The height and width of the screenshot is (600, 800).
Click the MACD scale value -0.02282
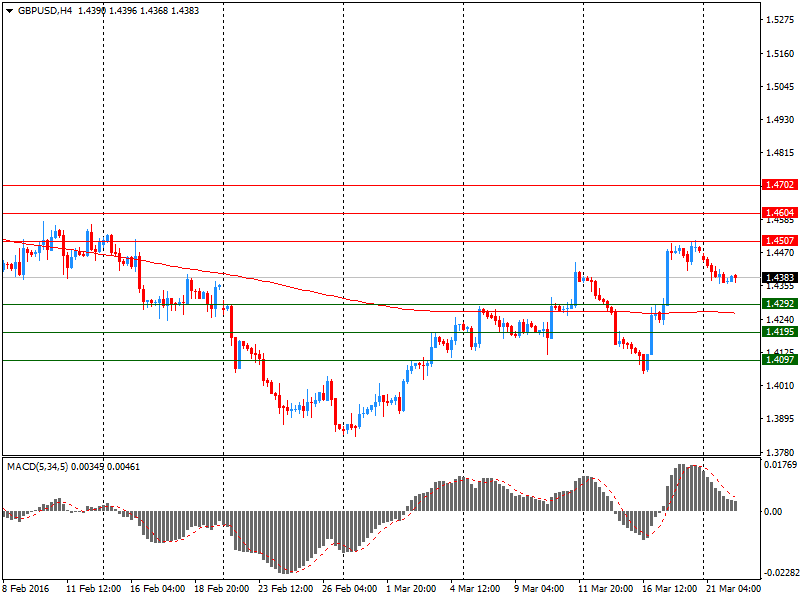[x=781, y=573]
